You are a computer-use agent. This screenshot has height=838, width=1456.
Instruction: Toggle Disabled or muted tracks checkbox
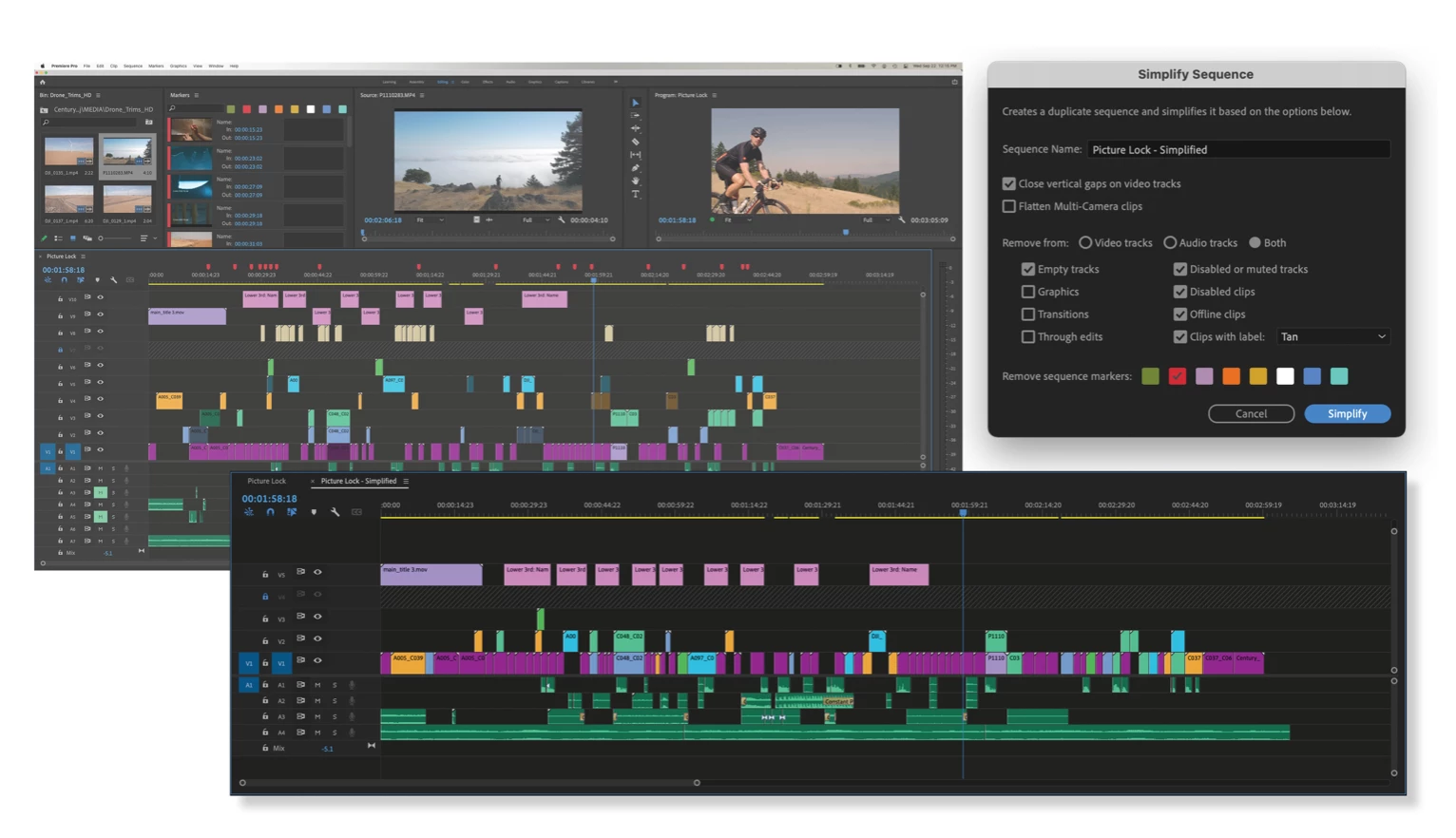[1180, 269]
